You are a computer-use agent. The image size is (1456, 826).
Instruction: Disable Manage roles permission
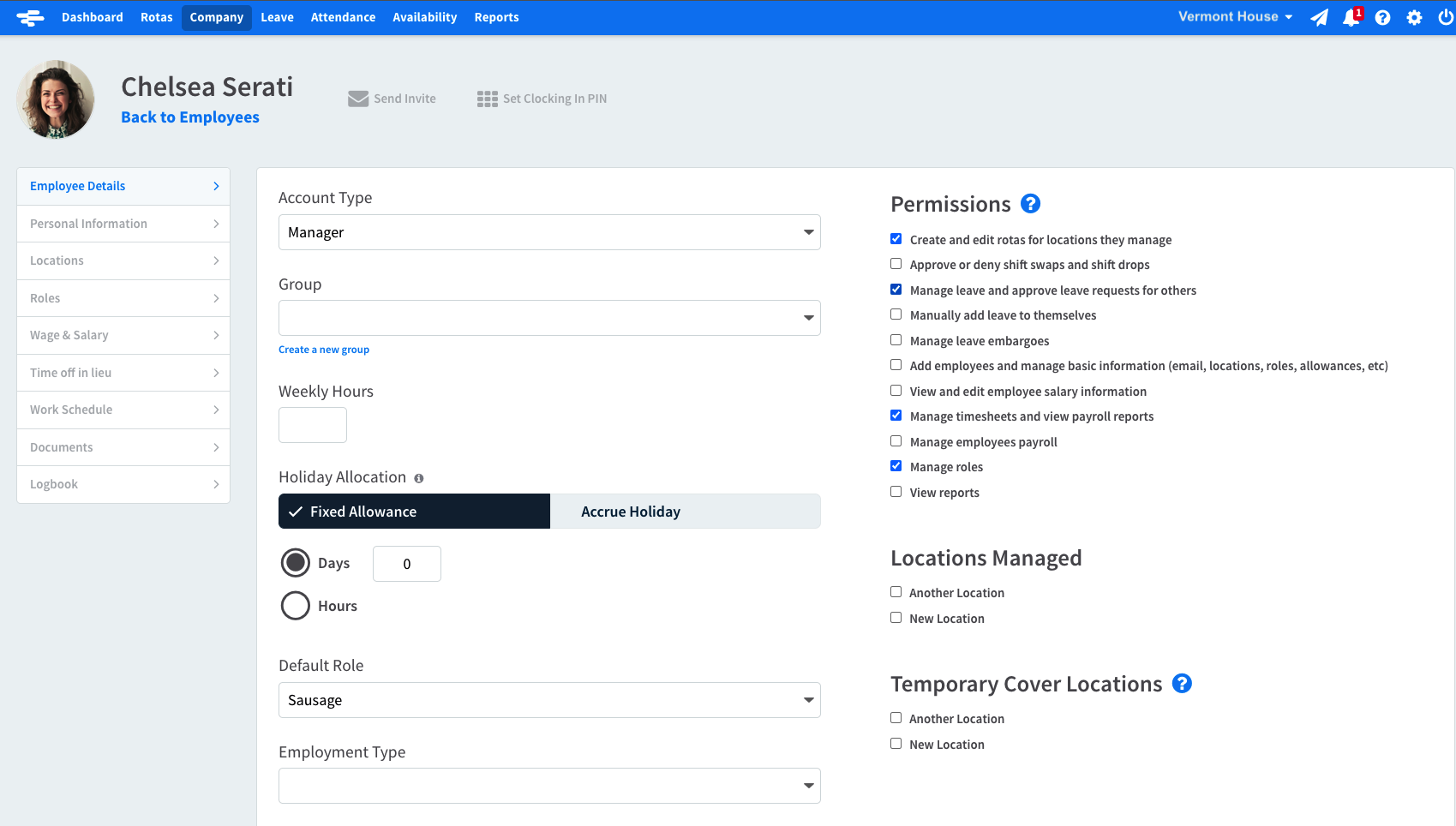pos(896,466)
